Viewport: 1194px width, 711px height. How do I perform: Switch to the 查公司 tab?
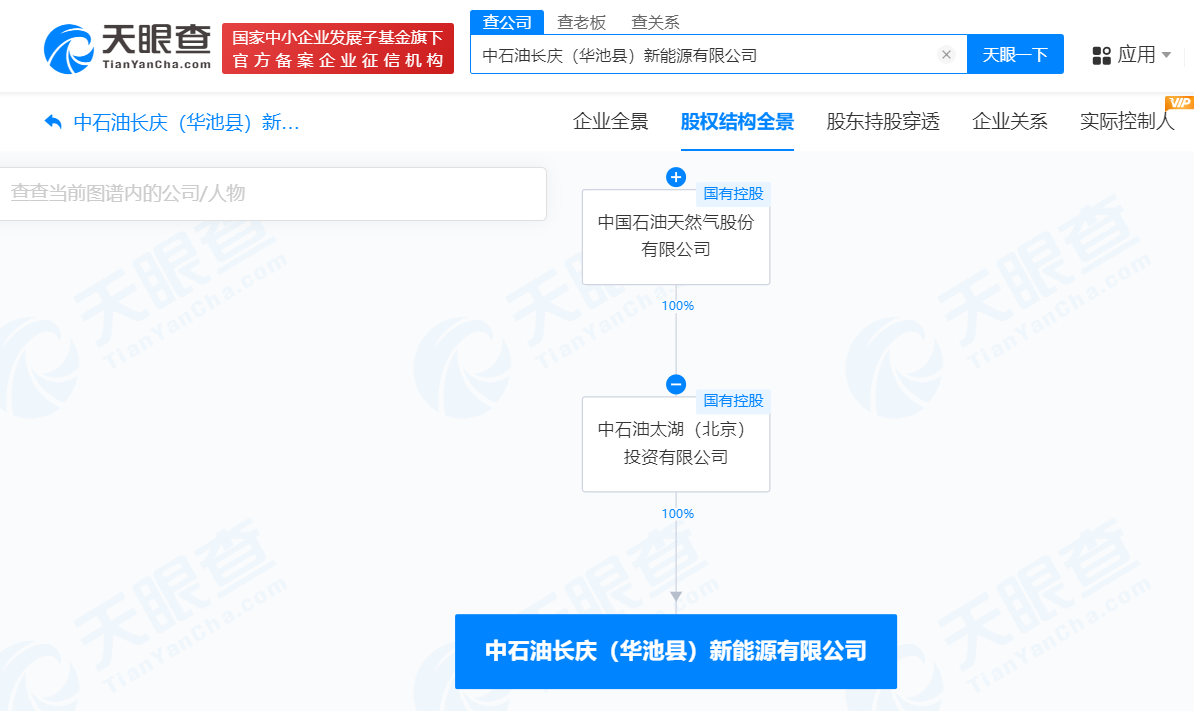[507, 22]
